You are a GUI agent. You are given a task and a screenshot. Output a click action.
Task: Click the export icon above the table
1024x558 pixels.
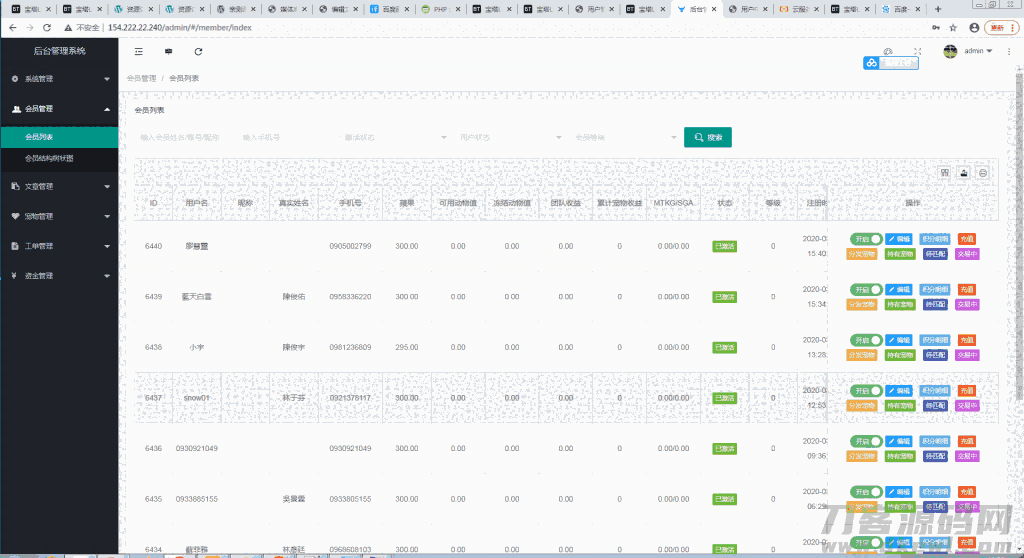click(x=963, y=173)
